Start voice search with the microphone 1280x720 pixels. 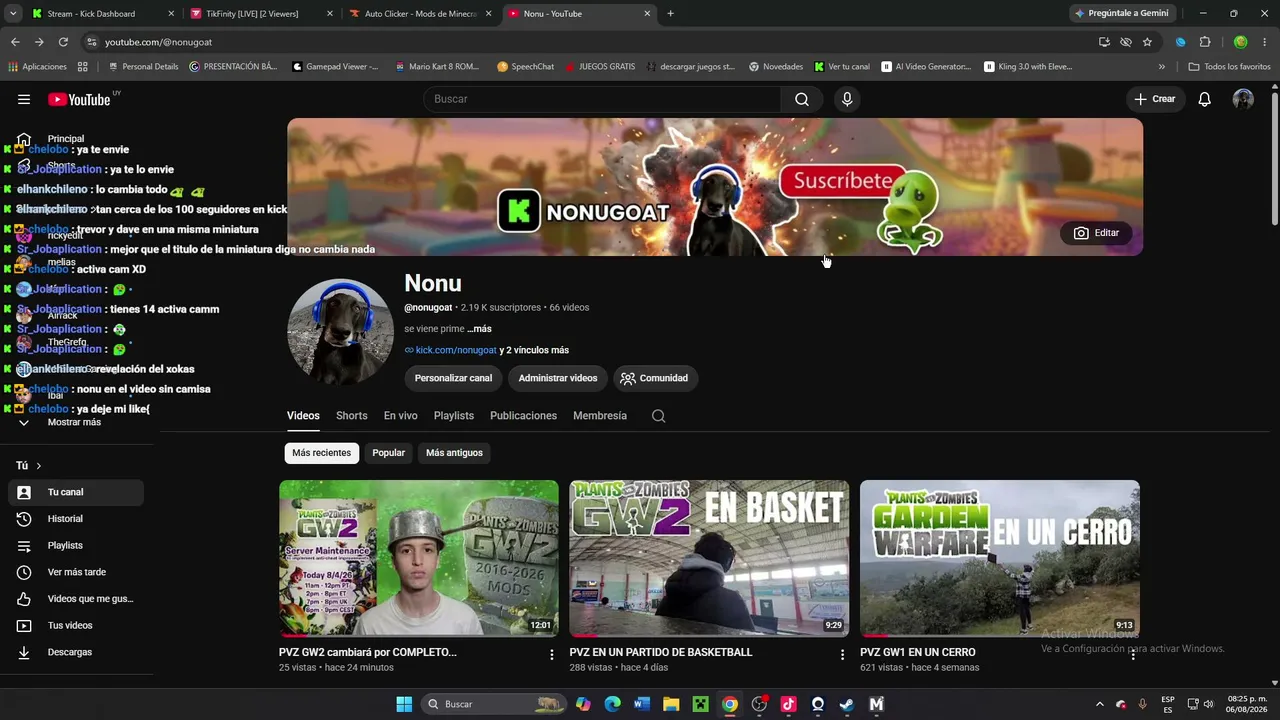pyautogui.click(x=847, y=99)
